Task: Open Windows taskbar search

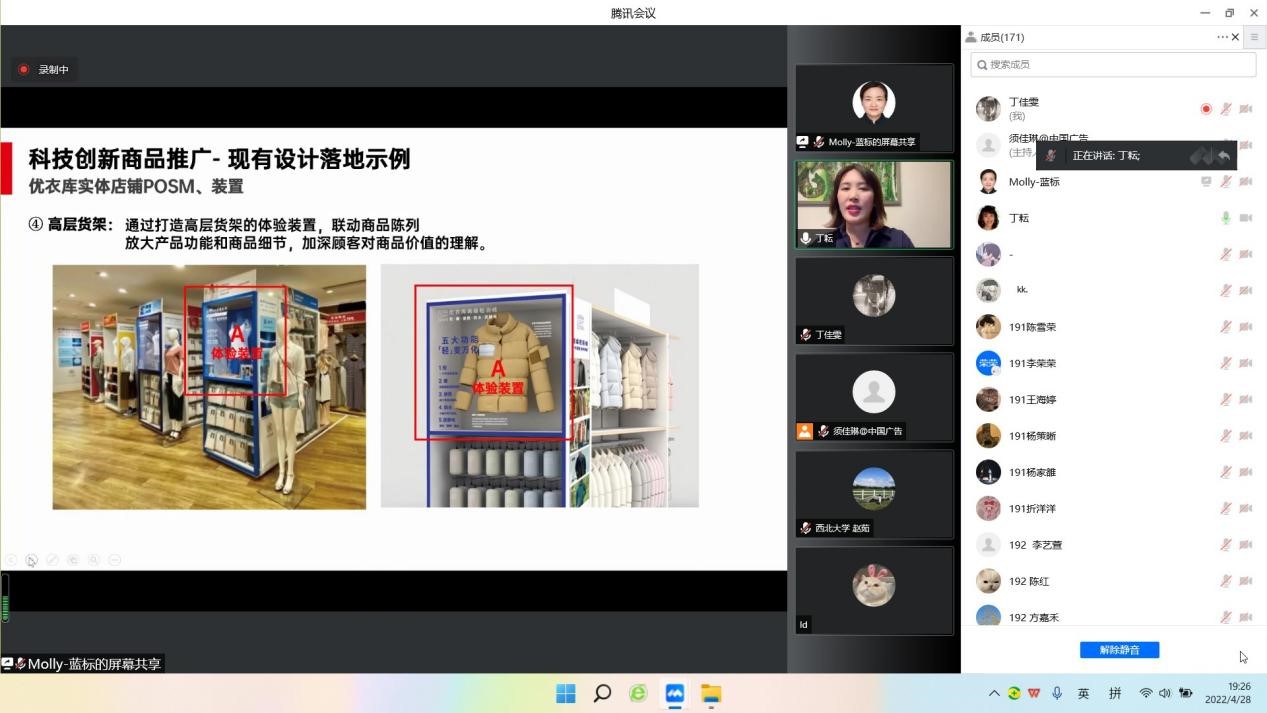Action: pos(602,693)
